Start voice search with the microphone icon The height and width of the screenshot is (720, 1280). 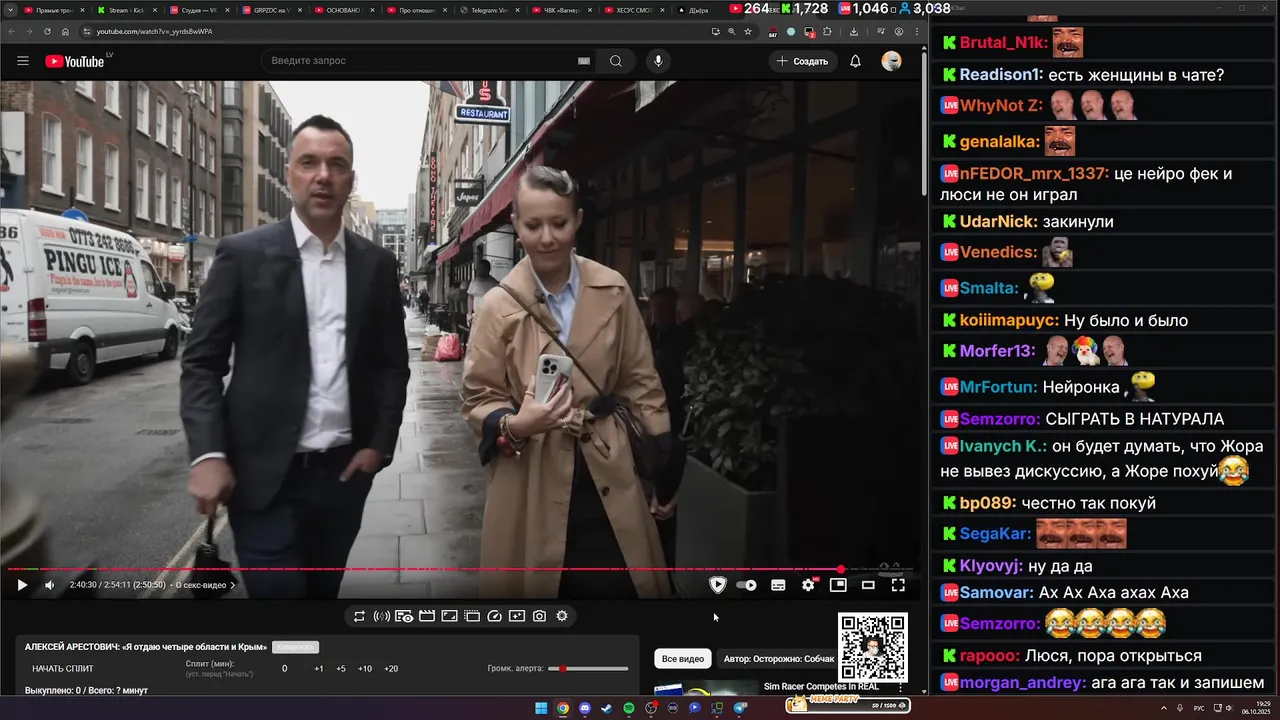tap(658, 61)
